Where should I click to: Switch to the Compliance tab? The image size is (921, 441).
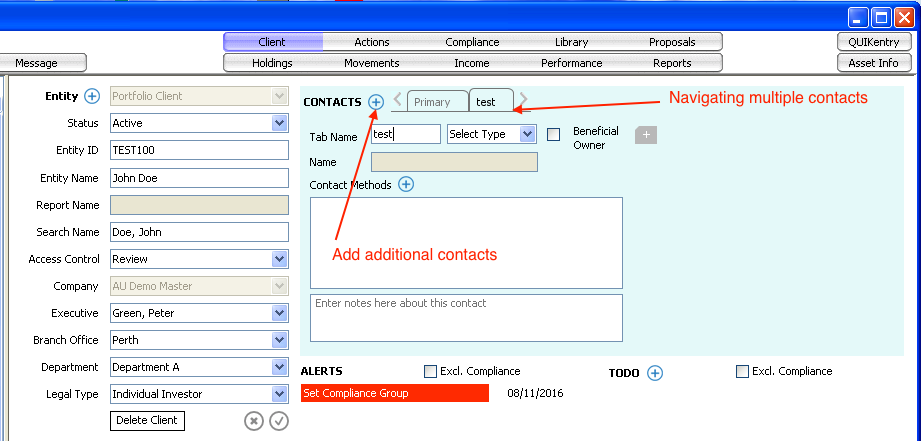click(x=472, y=42)
